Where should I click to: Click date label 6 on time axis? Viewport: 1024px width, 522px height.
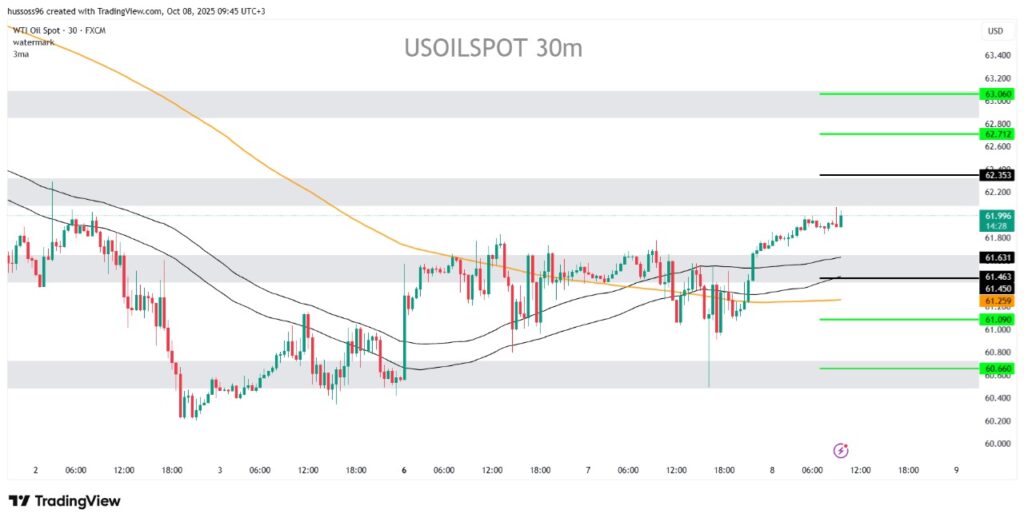pos(405,470)
